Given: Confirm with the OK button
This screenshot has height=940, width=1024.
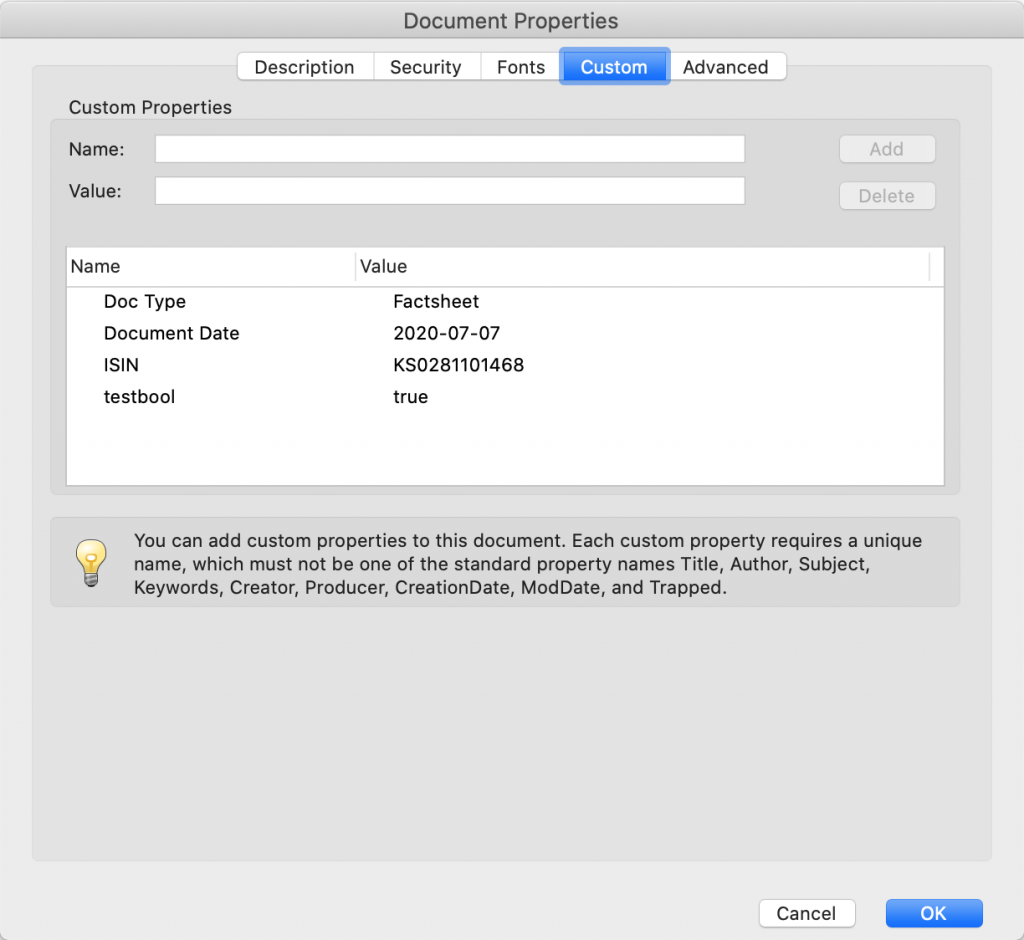Looking at the screenshot, I should (933, 913).
